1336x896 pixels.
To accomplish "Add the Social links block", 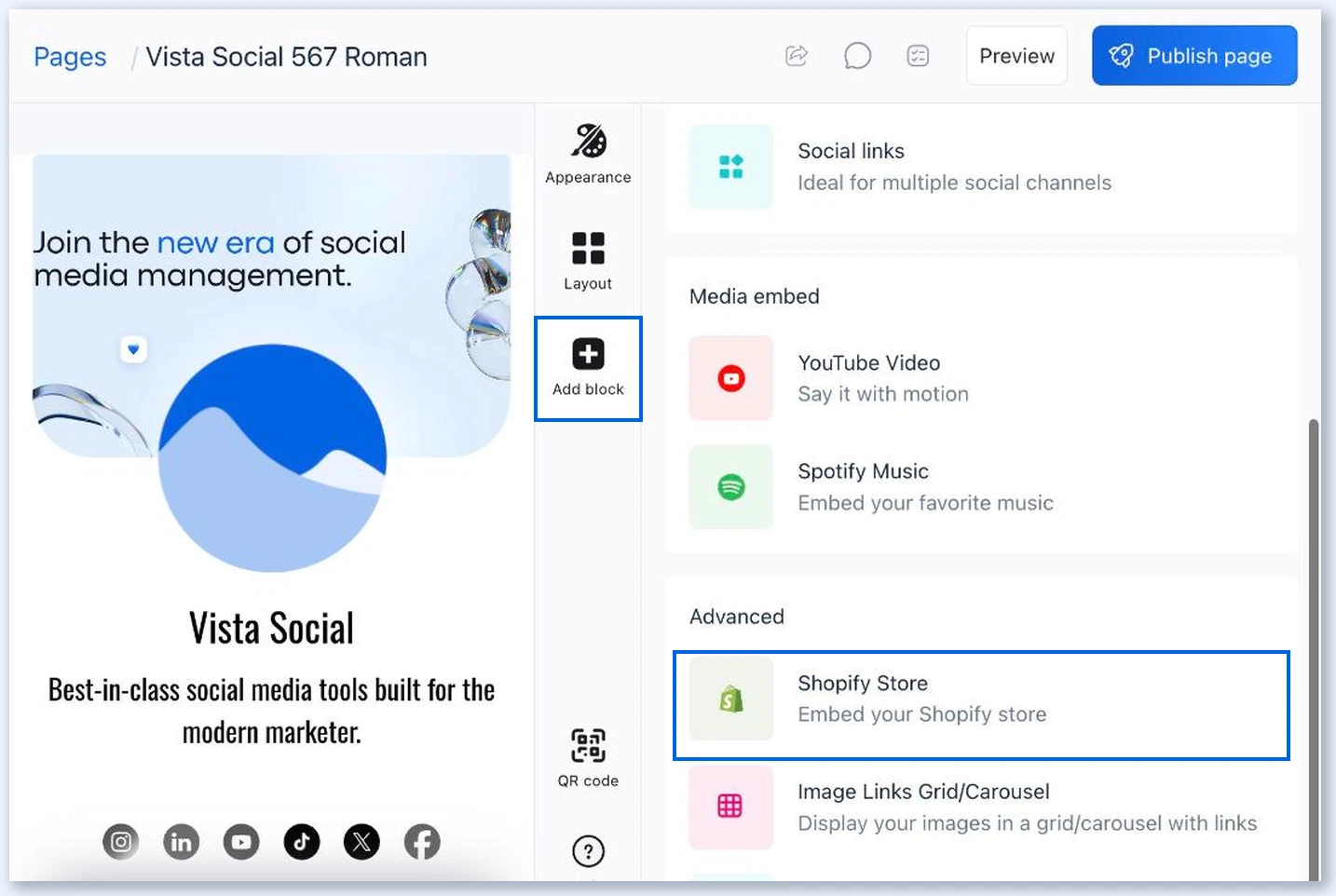I will [981, 167].
